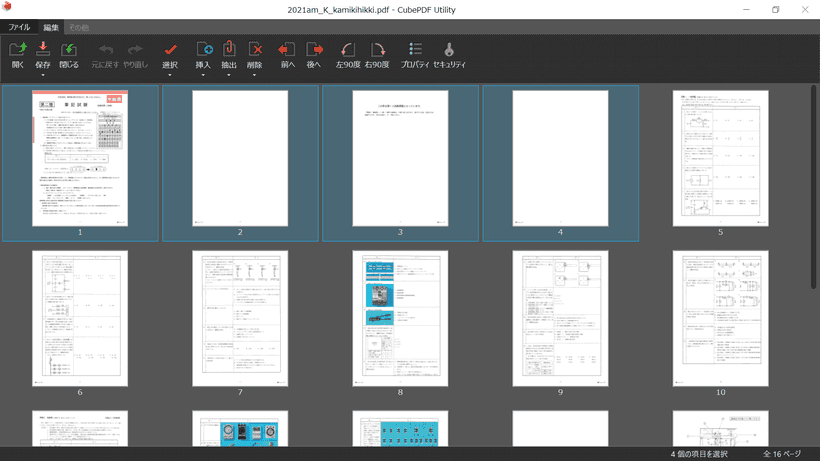
Task: Click the vertical scrollbar thumb
Action: point(813,187)
